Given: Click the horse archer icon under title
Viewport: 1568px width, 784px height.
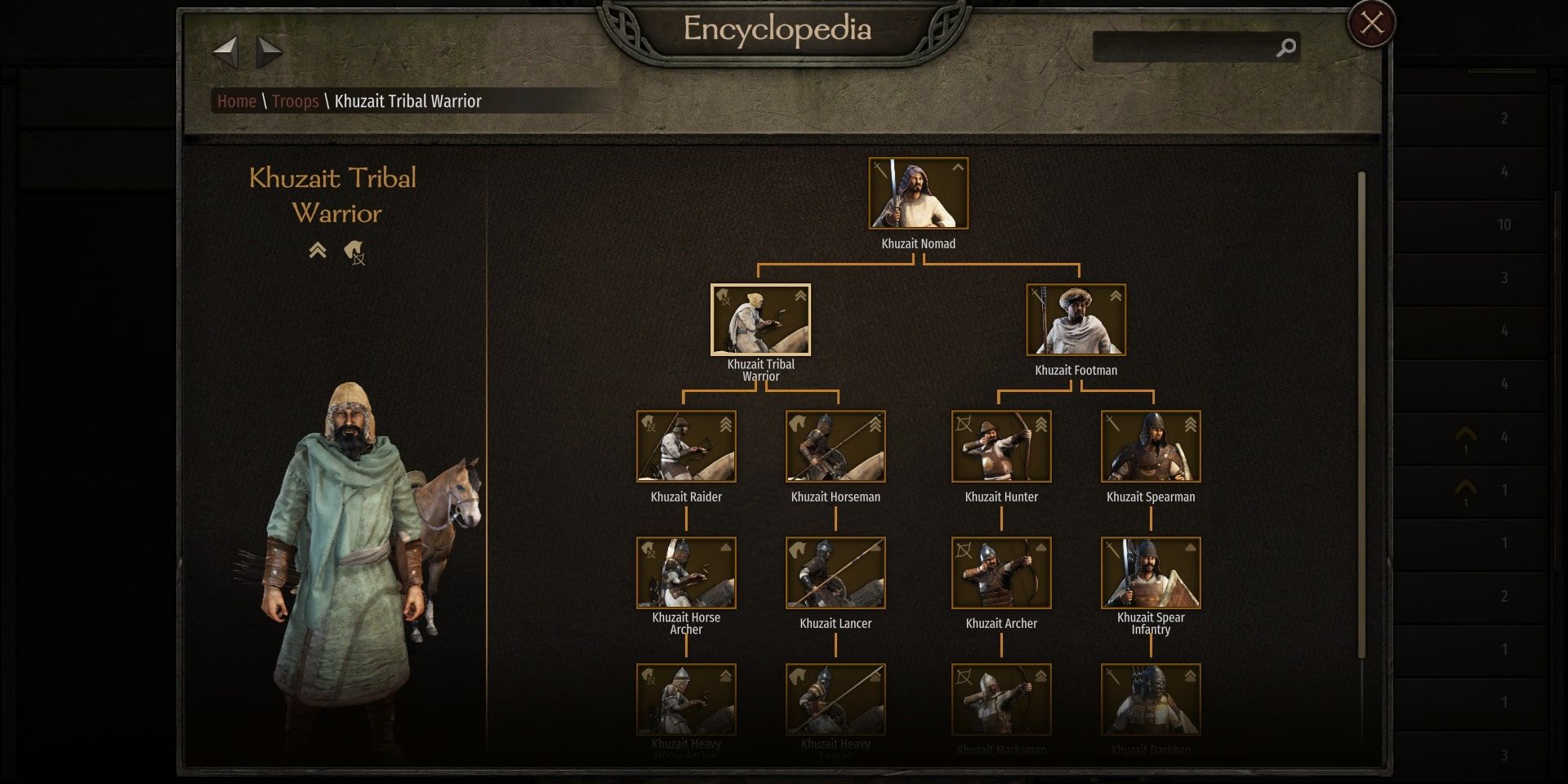Looking at the screenshot, I should (x=354, y=252).
